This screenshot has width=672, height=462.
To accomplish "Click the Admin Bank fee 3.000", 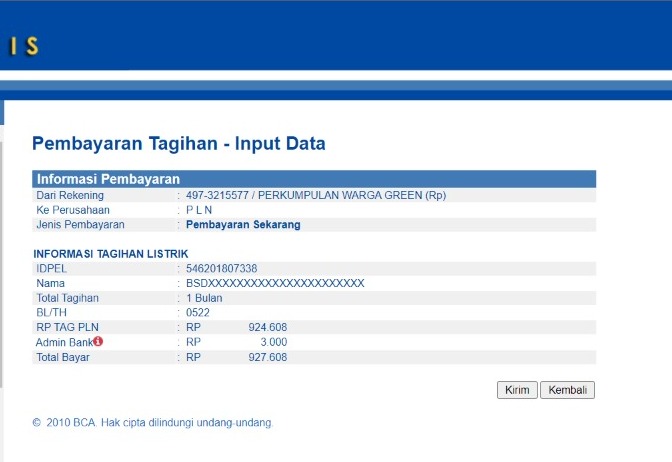I will click(274, 343).
